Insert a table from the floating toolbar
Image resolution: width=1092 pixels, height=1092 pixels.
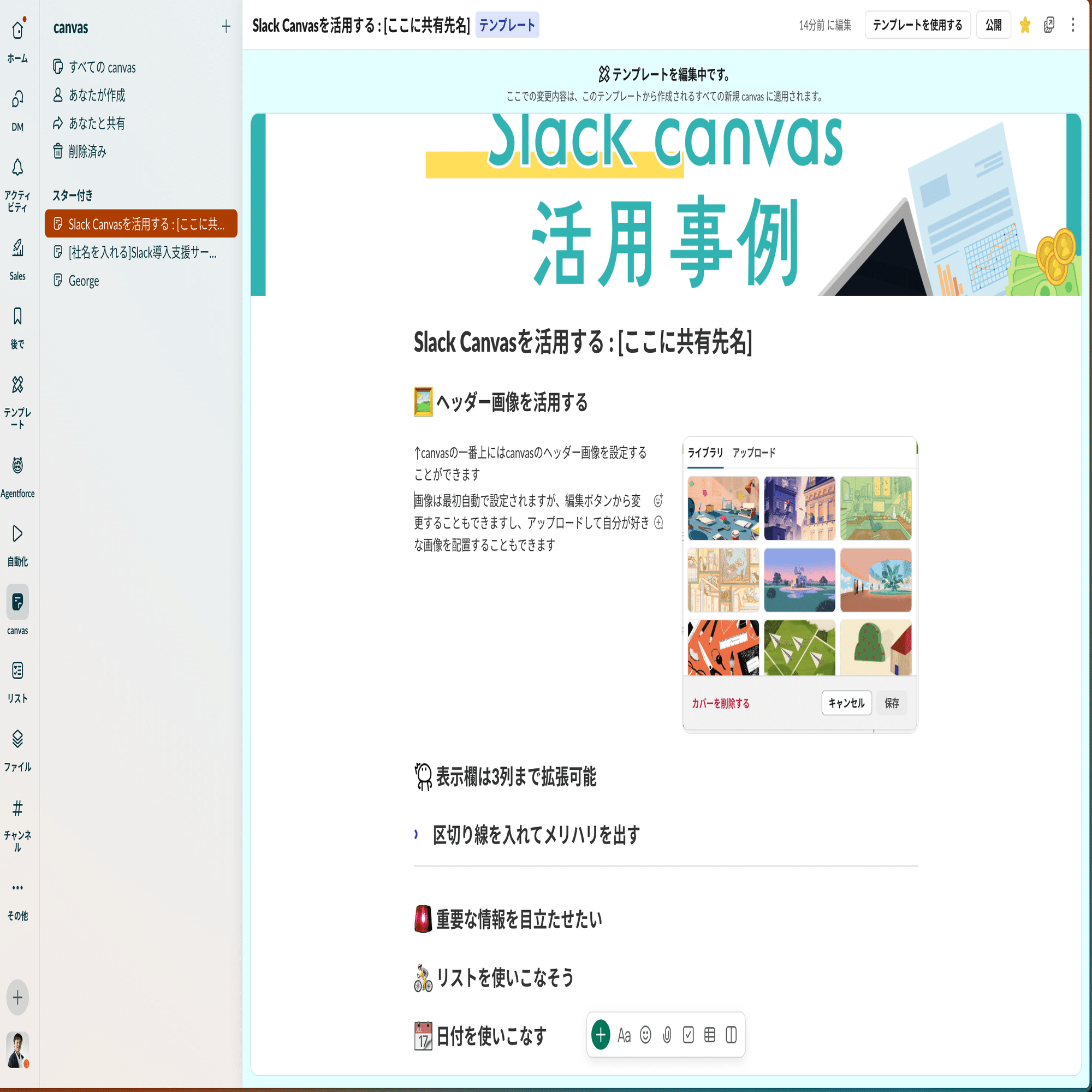click(x=710, y=1035)
